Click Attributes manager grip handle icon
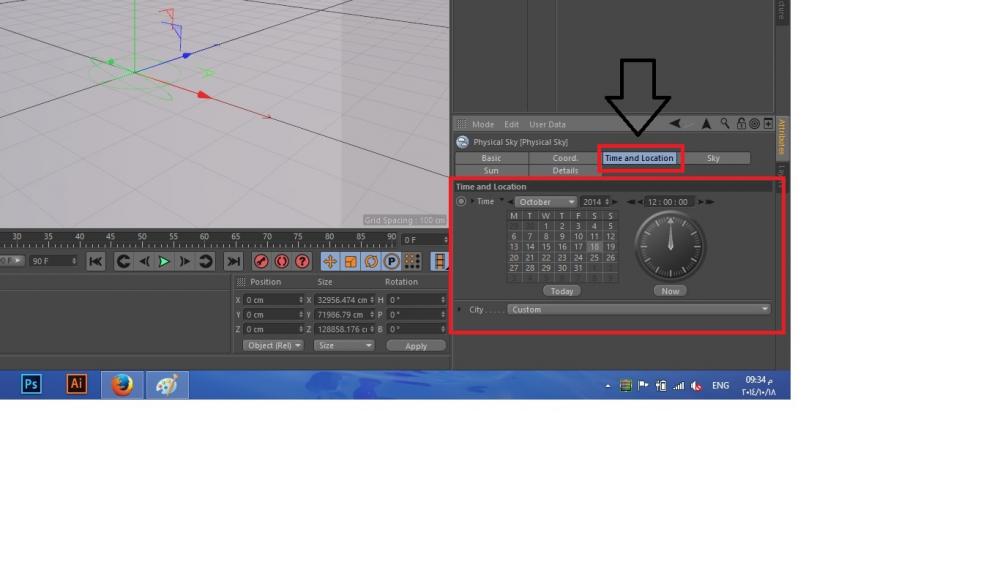The image size is (1000, 562). coord(461,124)
